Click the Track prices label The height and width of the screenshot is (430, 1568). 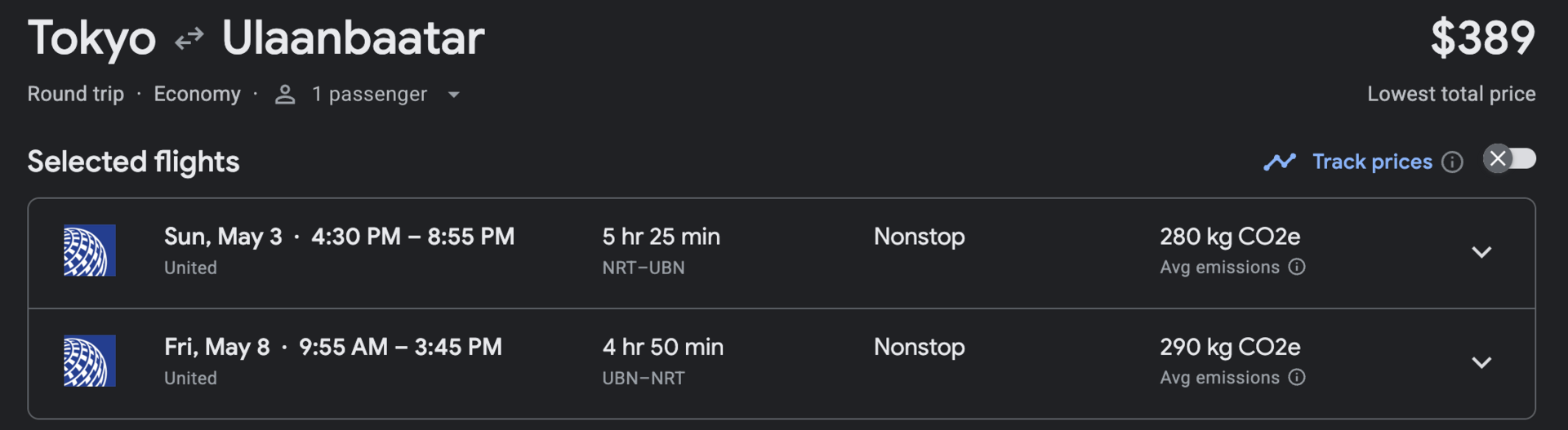[1372, 162]
